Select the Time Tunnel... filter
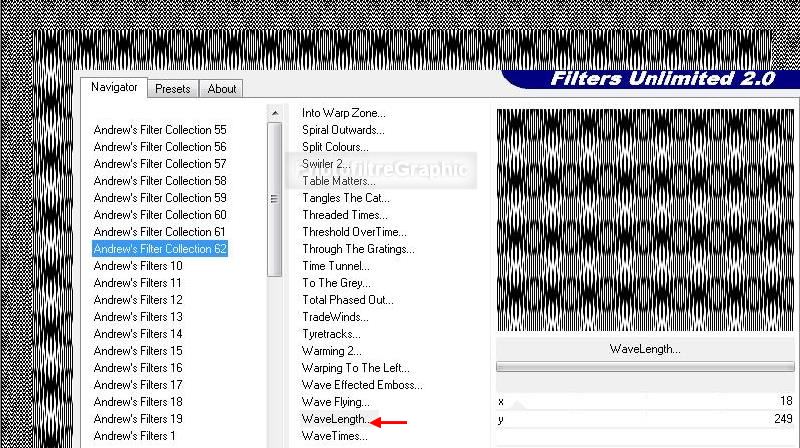 (x=336, y=266)
